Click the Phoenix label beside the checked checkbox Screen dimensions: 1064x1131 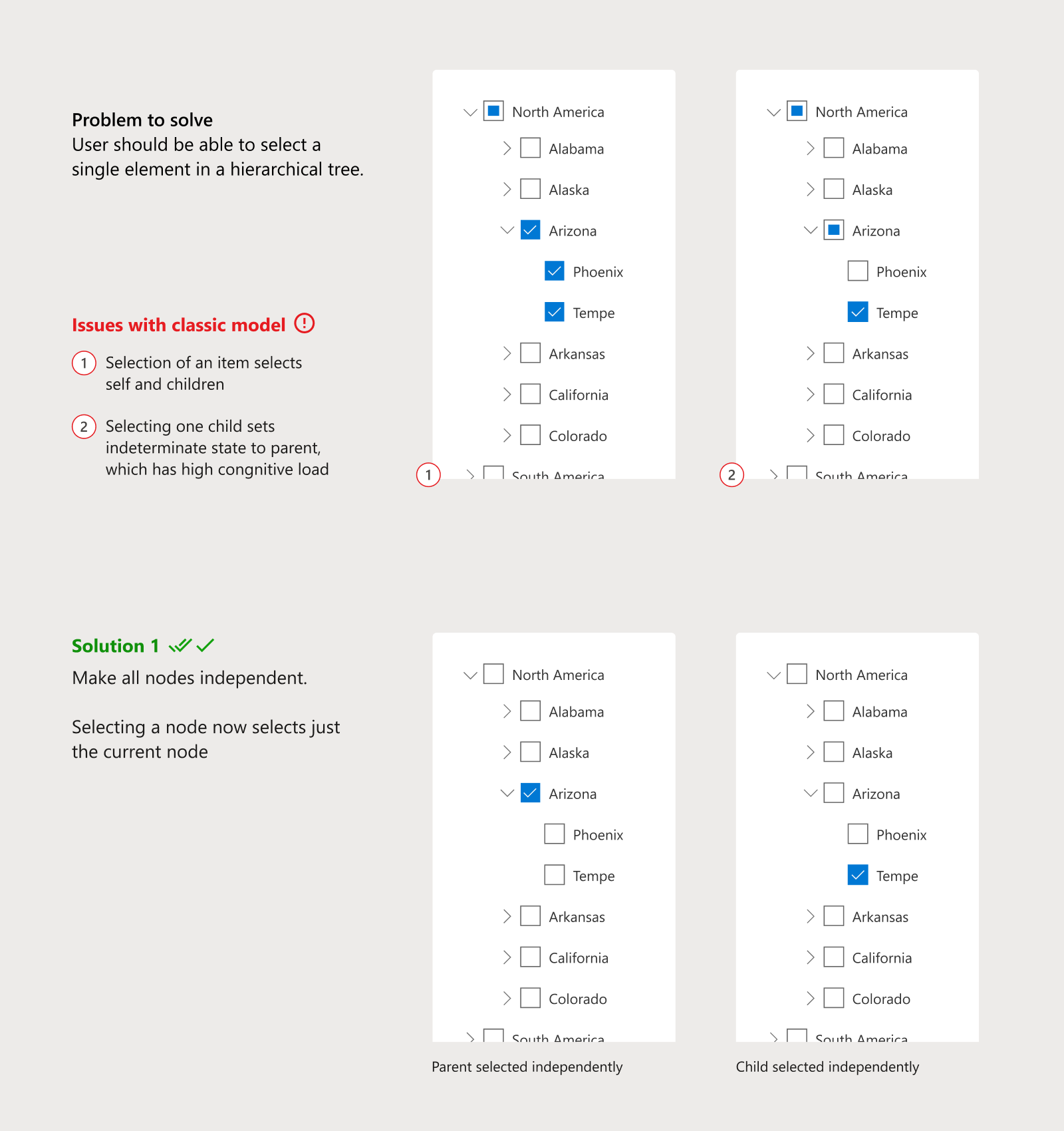pyautogui.click(x=598, y=272)
